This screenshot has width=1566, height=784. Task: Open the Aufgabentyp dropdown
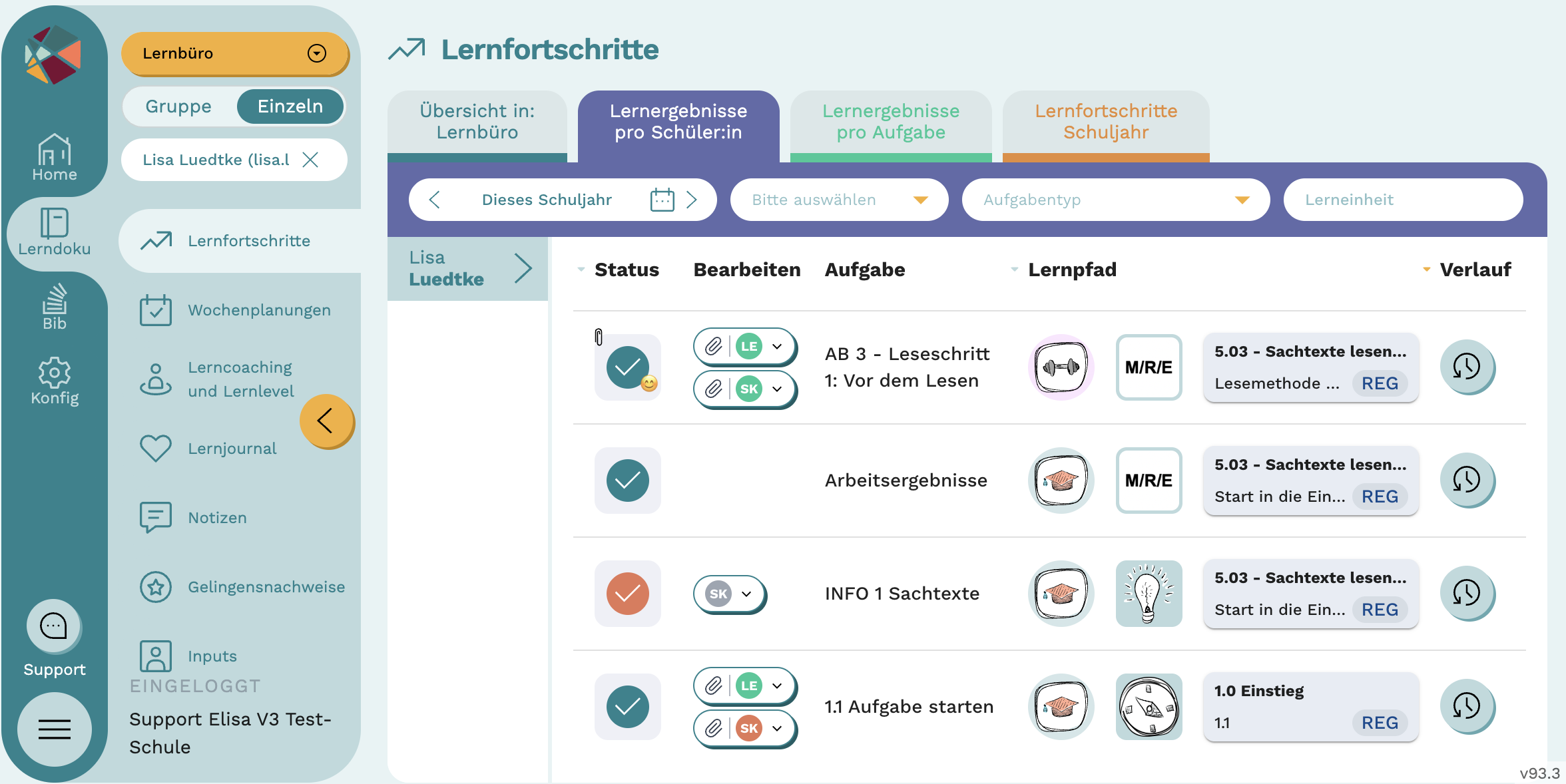click(1116, 200)
